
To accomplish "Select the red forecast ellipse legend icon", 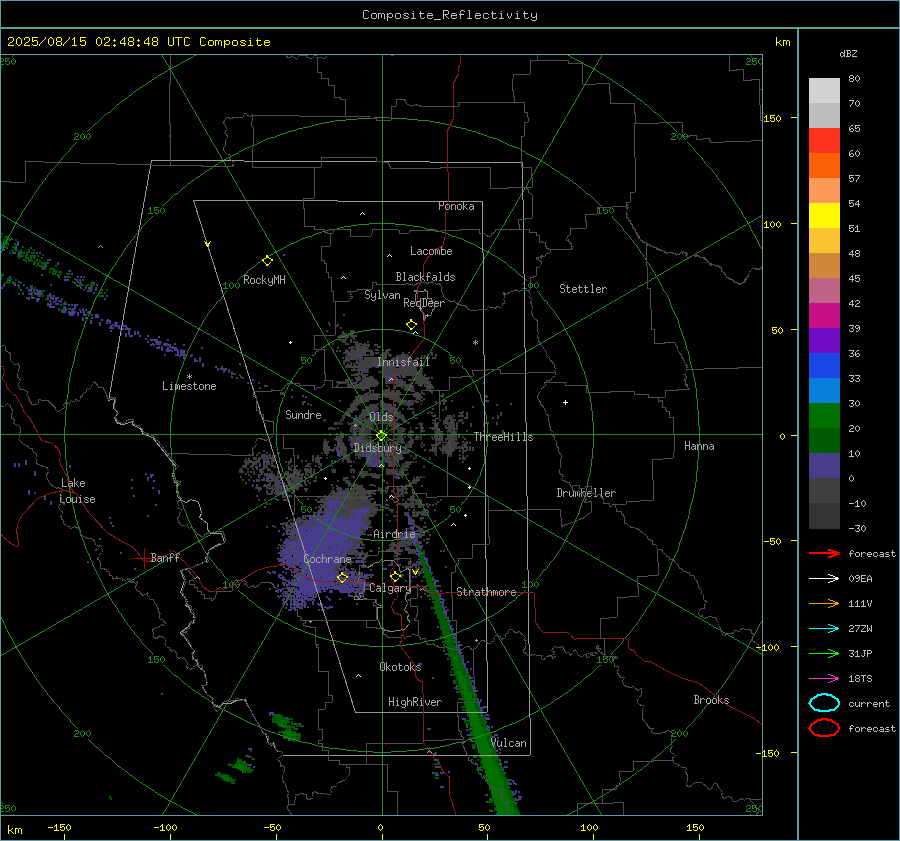I will tap(824, 728).
